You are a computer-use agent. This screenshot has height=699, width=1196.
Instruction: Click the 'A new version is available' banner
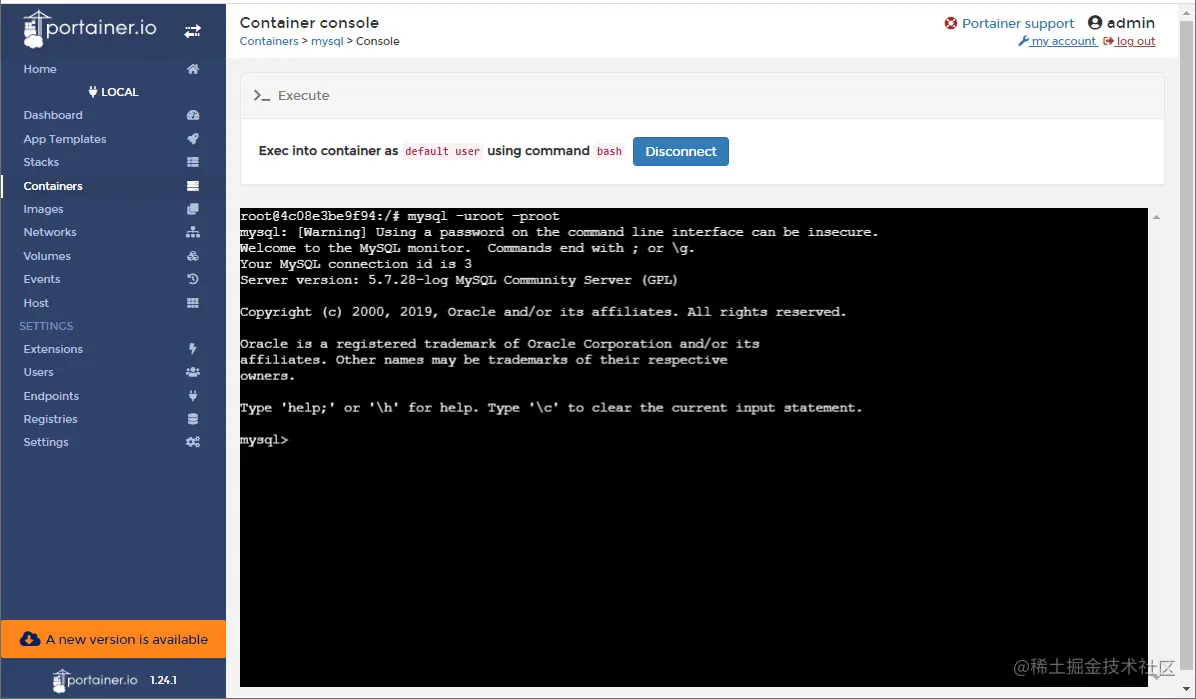[x=113, y=639]
